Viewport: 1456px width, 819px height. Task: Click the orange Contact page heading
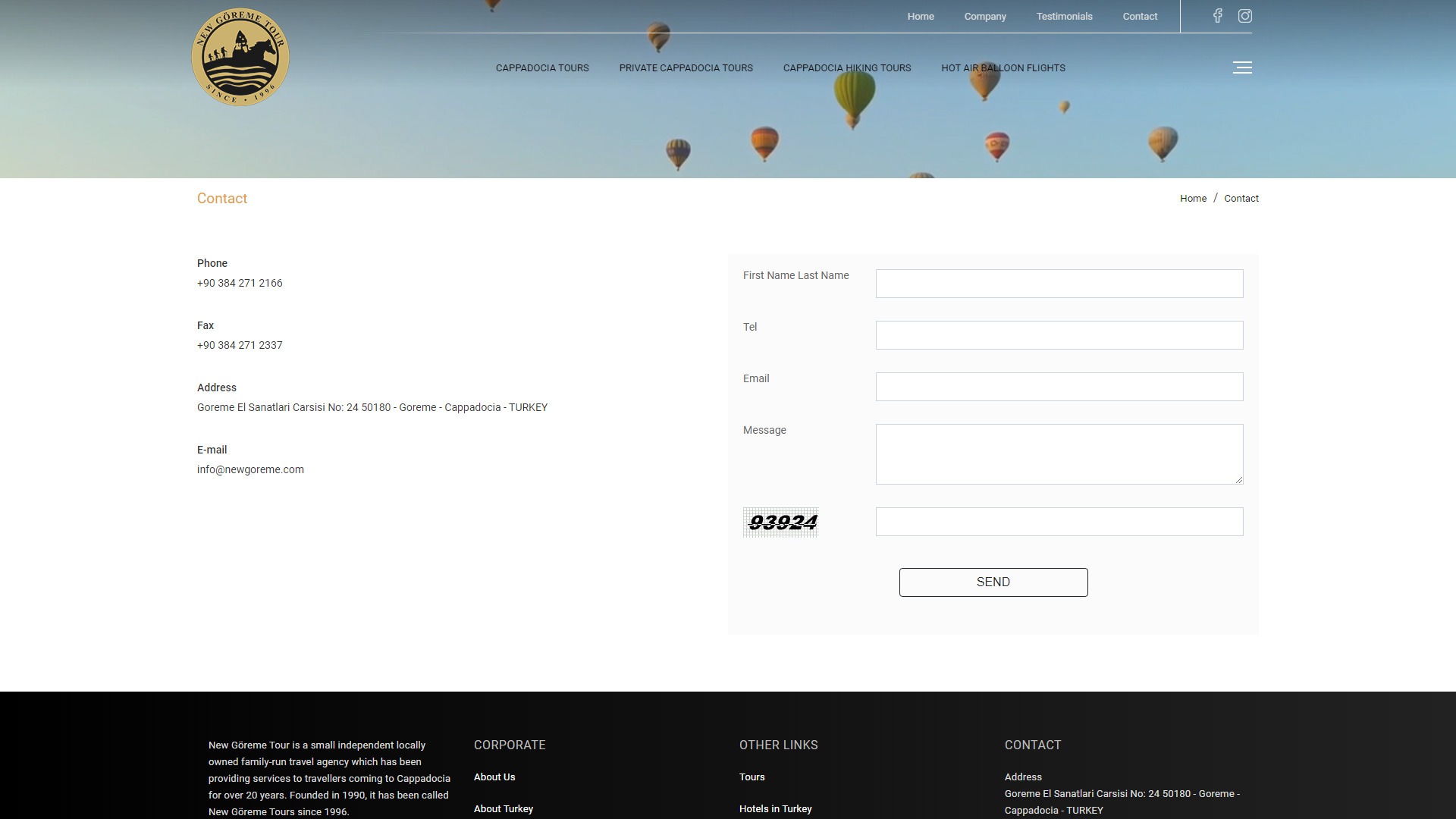click(222, 198)
